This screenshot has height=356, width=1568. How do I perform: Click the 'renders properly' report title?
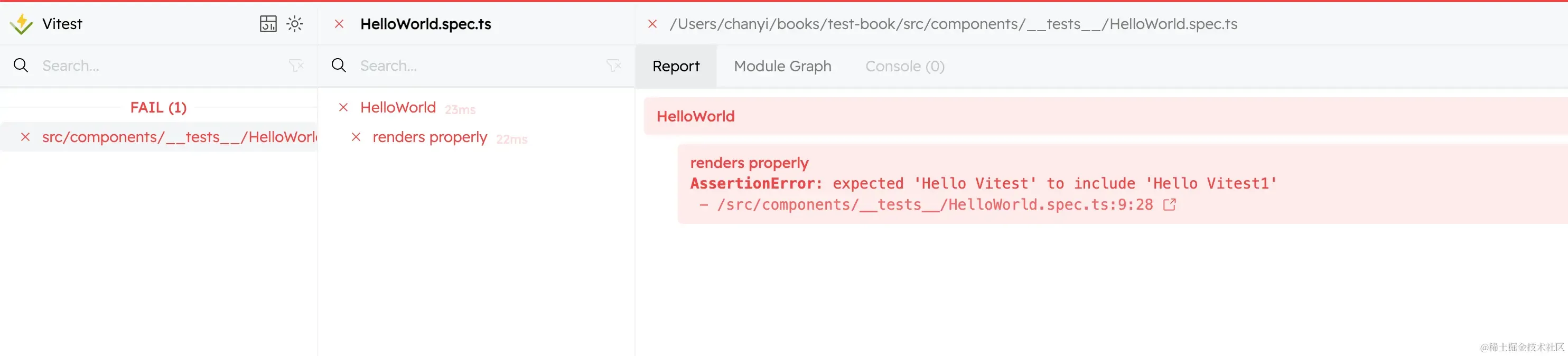click(749, 163)
